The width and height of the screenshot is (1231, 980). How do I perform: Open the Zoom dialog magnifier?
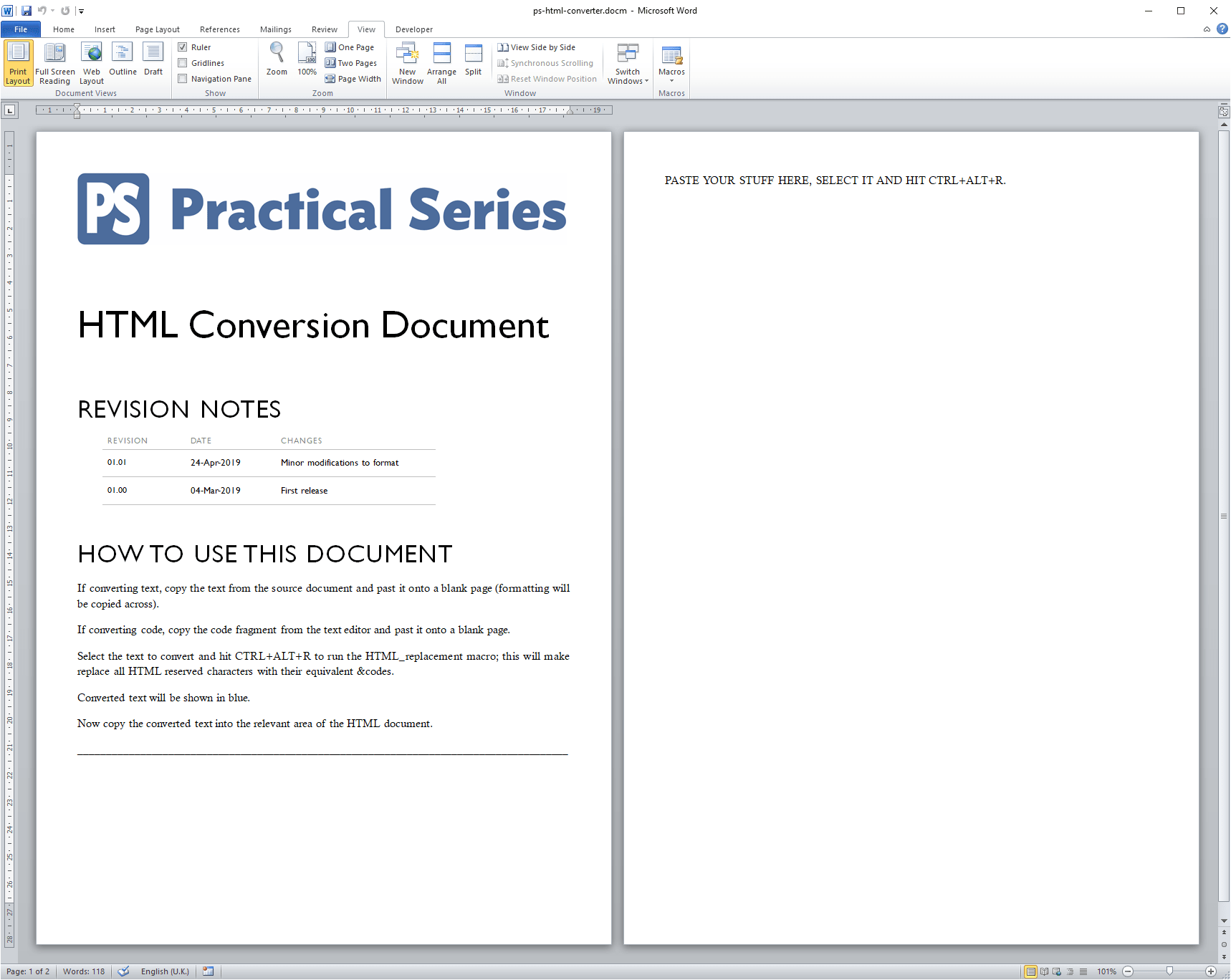click(x=277, y=59)
